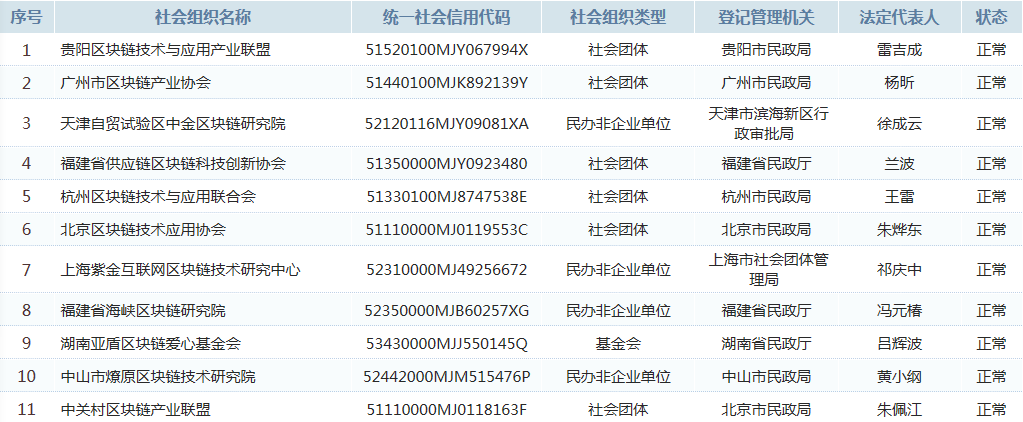Screen dimensions: 1023x422
Task: Select credit code 52442000MJM515476P
Action: (x=447, y=376)
